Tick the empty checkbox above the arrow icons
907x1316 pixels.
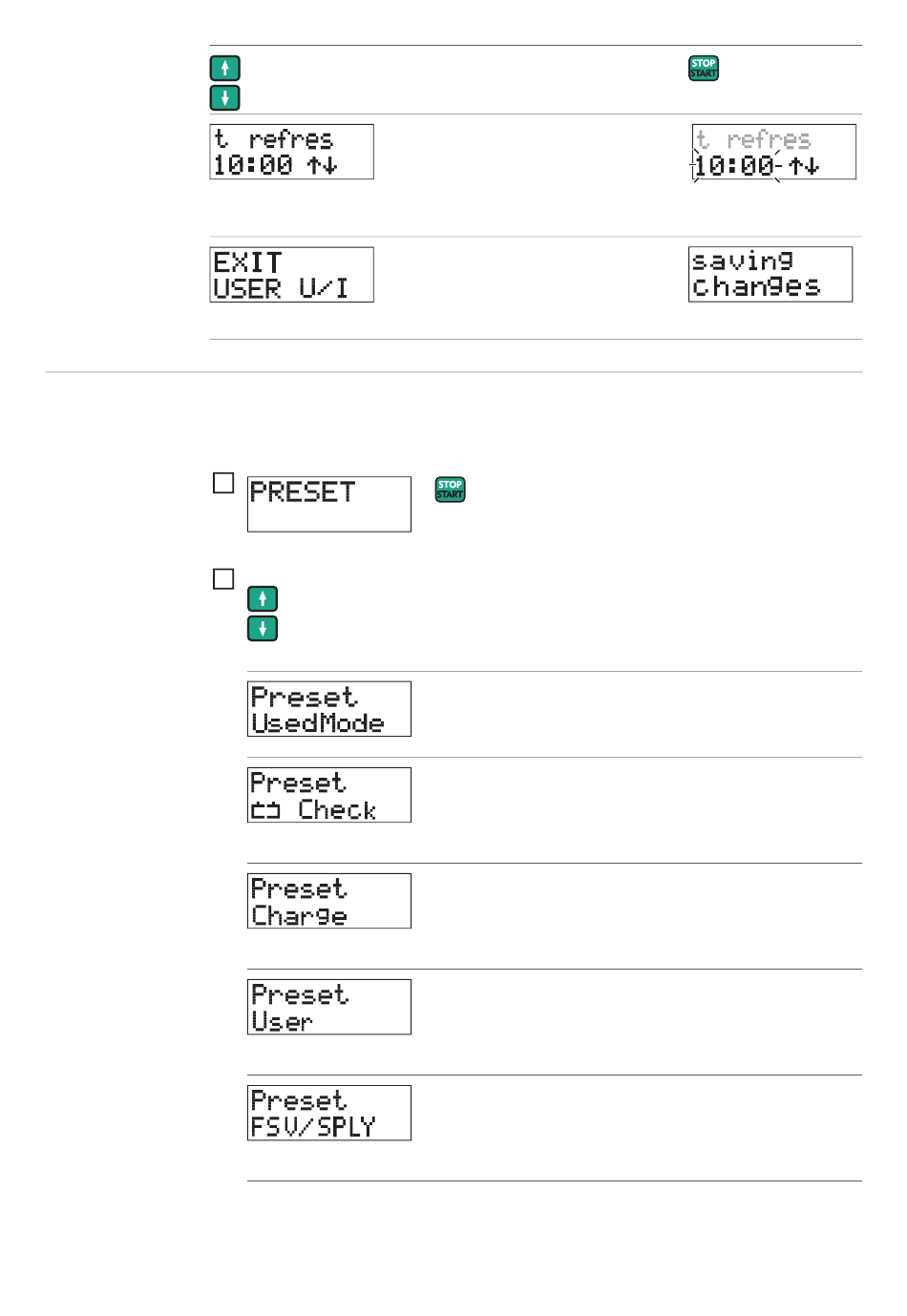(x=223, y=578)
